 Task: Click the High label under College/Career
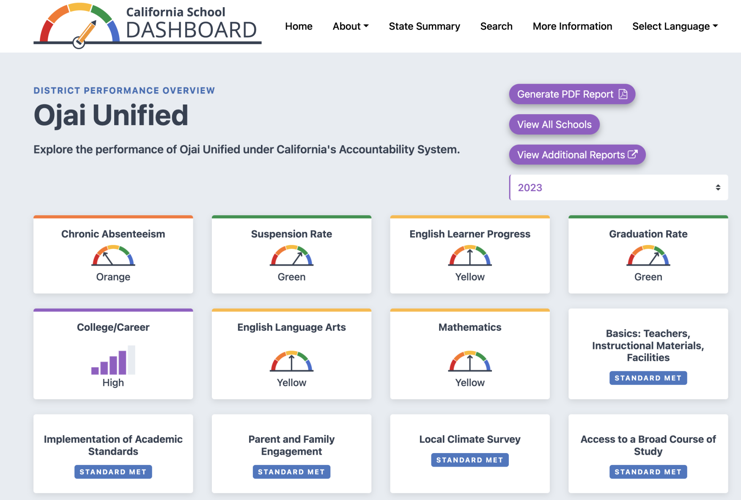113,383
